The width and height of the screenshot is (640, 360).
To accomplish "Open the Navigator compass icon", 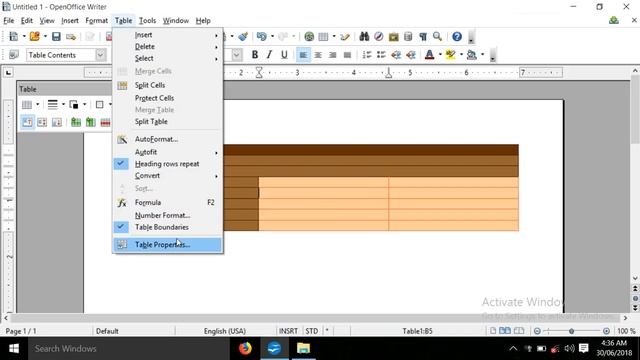I will pyautogui.click(x=379, y=37).
